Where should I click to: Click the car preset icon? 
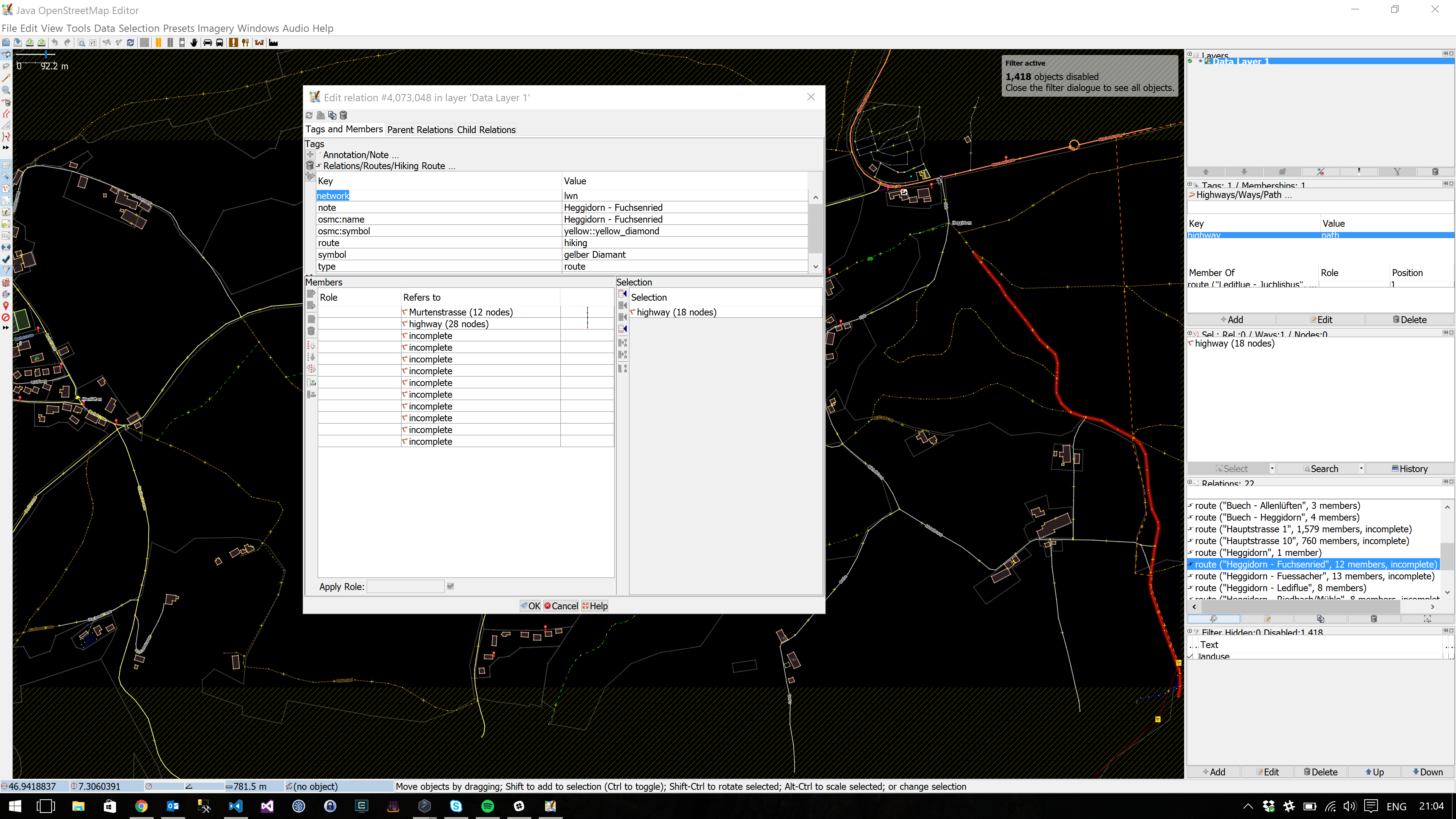[207, 43]
